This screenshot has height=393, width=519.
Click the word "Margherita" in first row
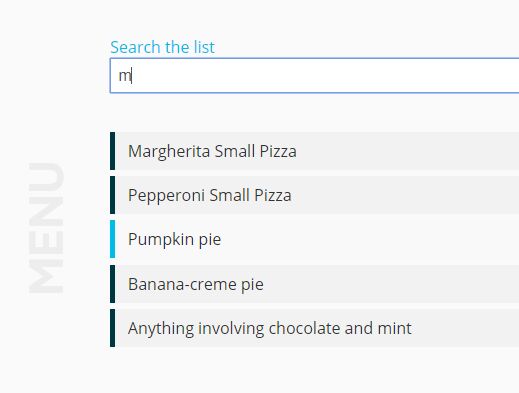pos(169,152)
